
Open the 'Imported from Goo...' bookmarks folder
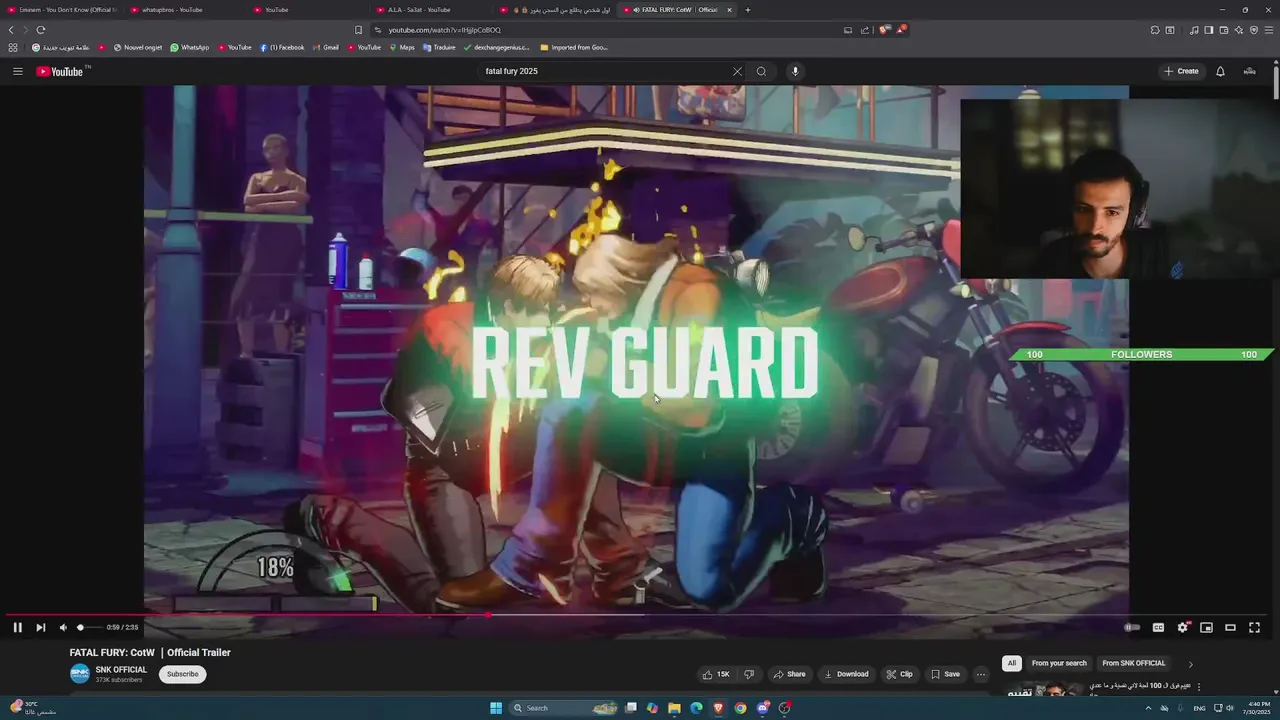click(x=573, y=47)
